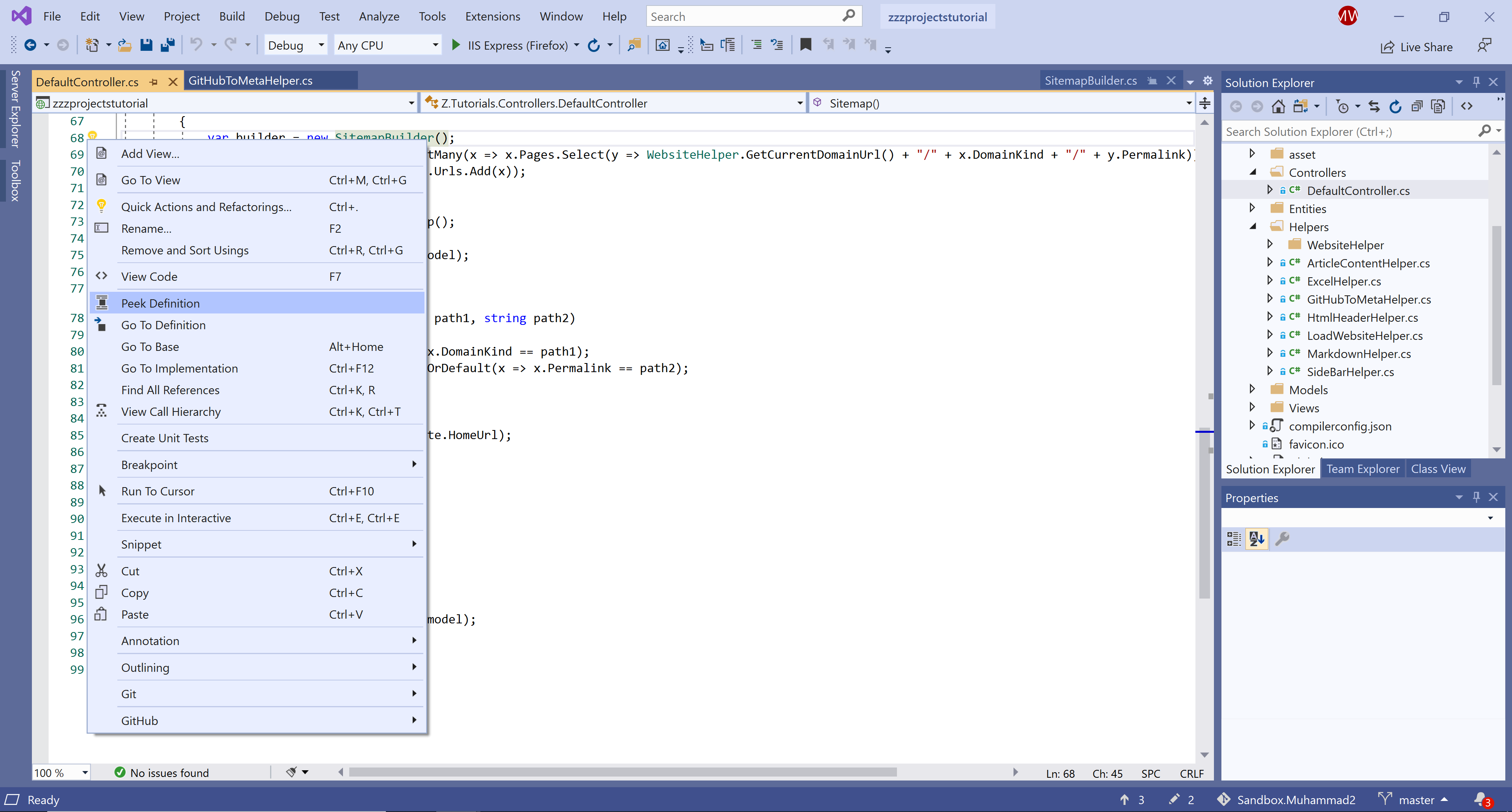Open the Debug configuration dropdown
This screenshot has height=812, width=1512.
click(x=321, y=45)
